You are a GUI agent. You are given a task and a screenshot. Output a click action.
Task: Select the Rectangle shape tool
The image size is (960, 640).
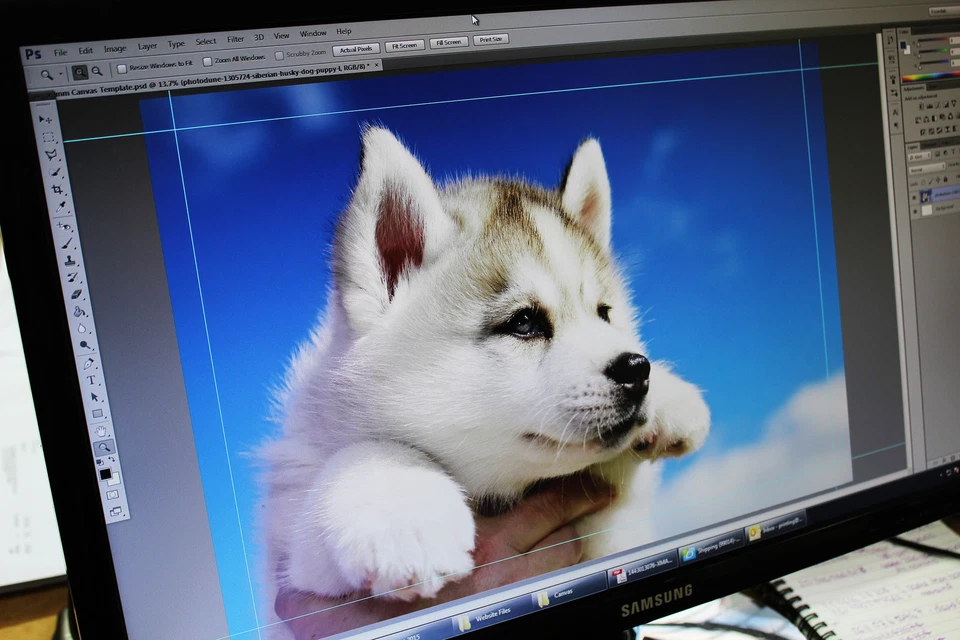pos(97,414)
